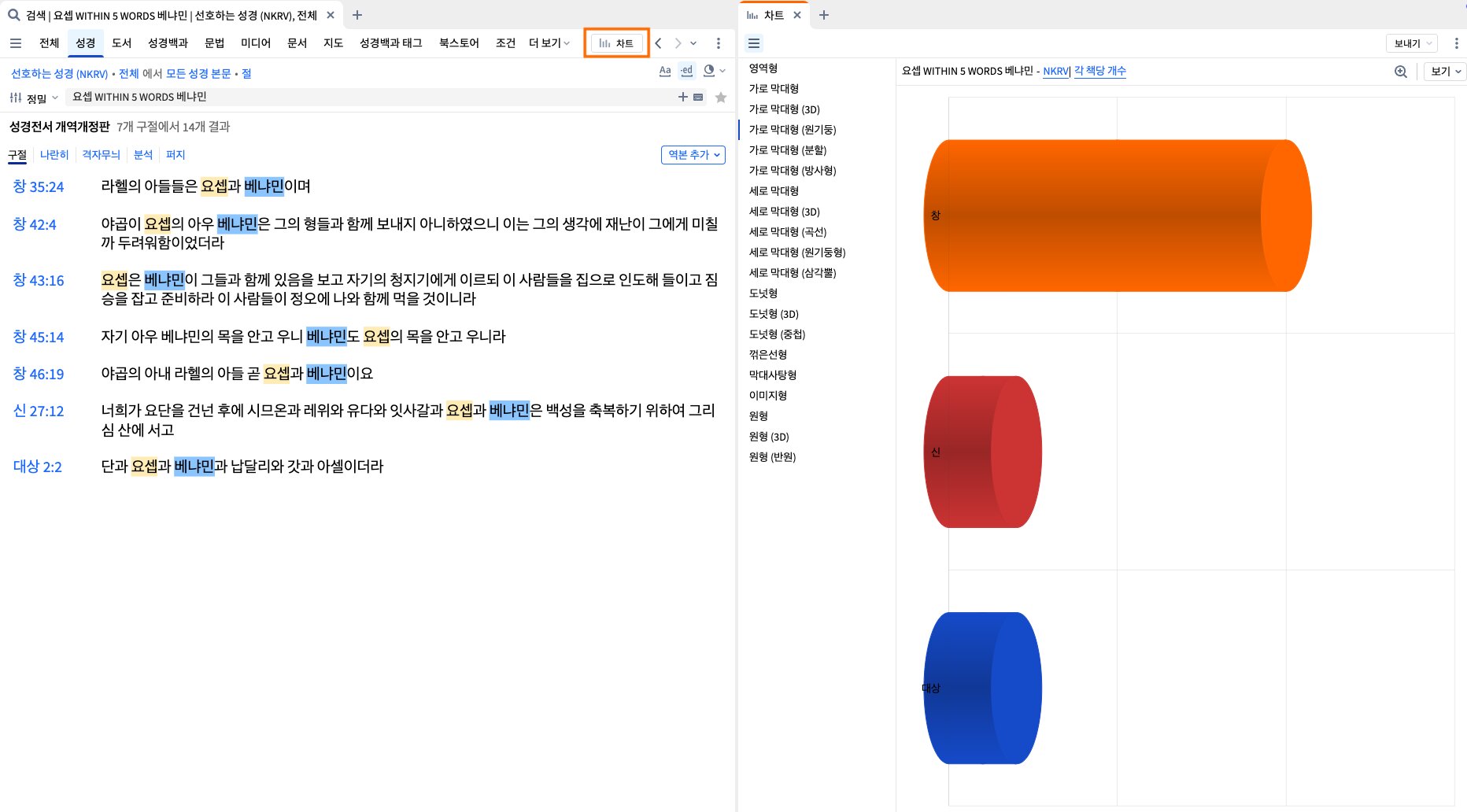This screenshot has height=812, width=1467.
Task: Switch to the 퍼지 results view
Action: click(x=176, y=155)
